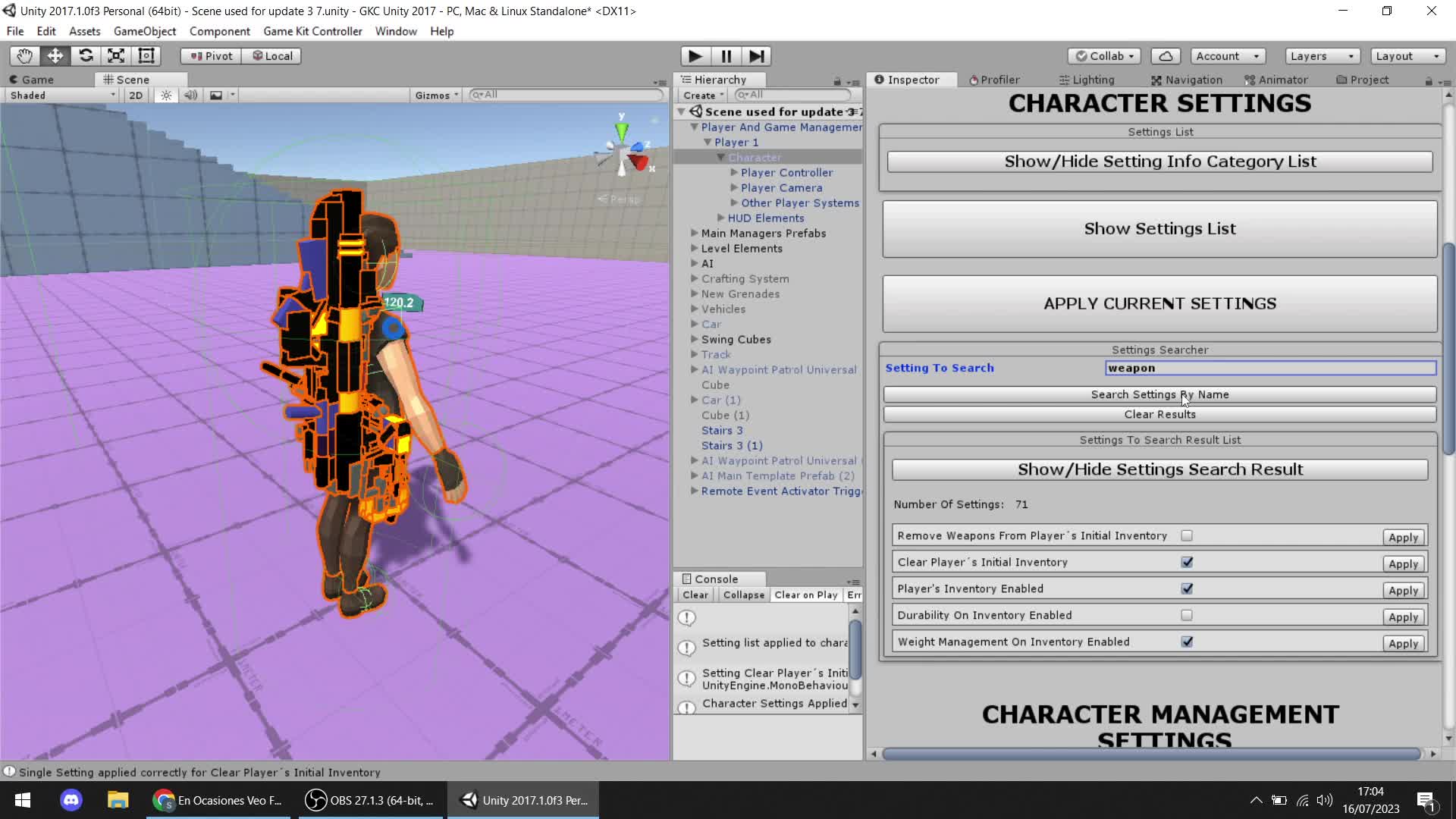Open the Shaded draw mode dropdown
The height and width of the screenshot is (819, 1456).
tap(62, 96)
